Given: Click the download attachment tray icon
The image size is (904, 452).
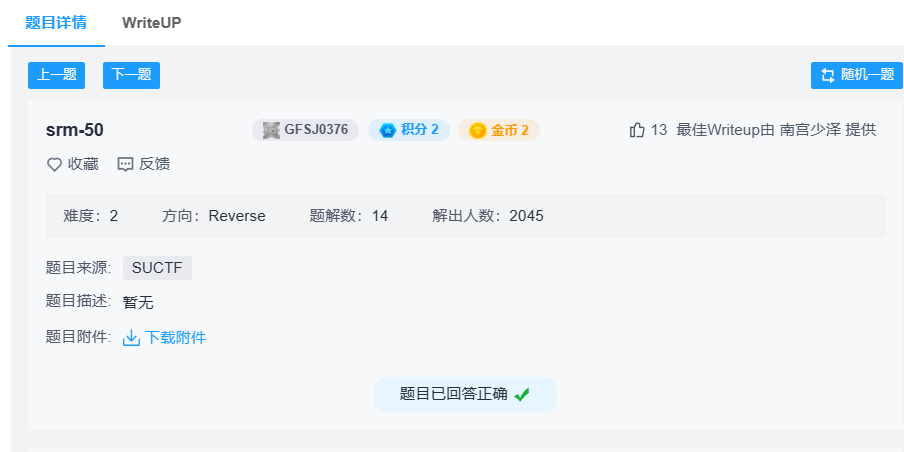Looking at the screenshot, I should pyautogui.click(x=131, y=338).
